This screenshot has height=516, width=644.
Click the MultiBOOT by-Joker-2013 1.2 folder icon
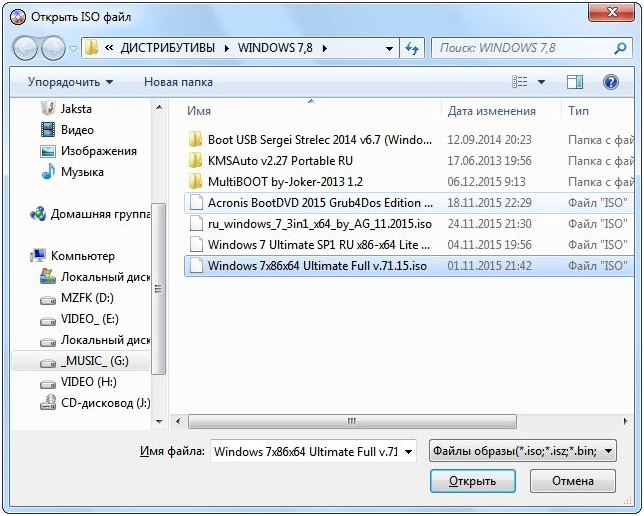(196, 181)
